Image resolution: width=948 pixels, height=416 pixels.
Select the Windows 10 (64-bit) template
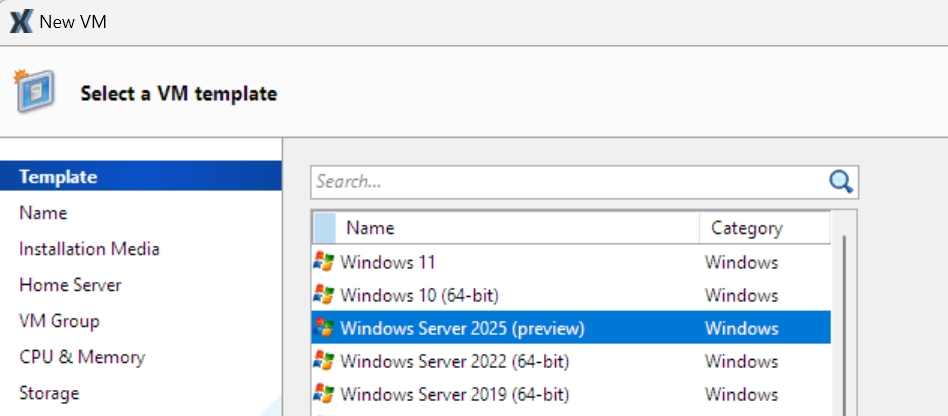[x=571, y=295]
